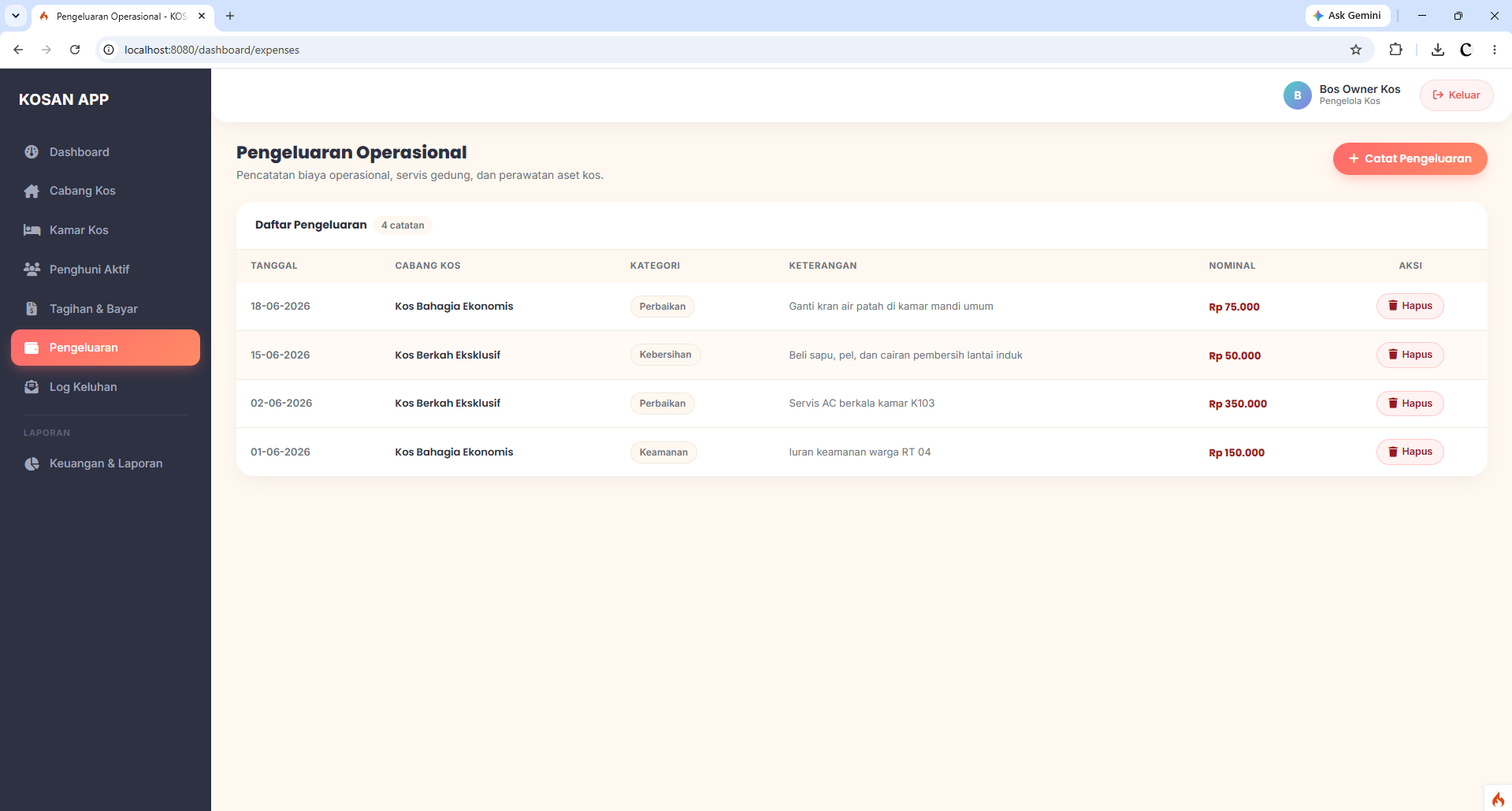Screen dimensions: 1512x811
Task: Click the Kebersihan category badge
Action: click(665, 355)
